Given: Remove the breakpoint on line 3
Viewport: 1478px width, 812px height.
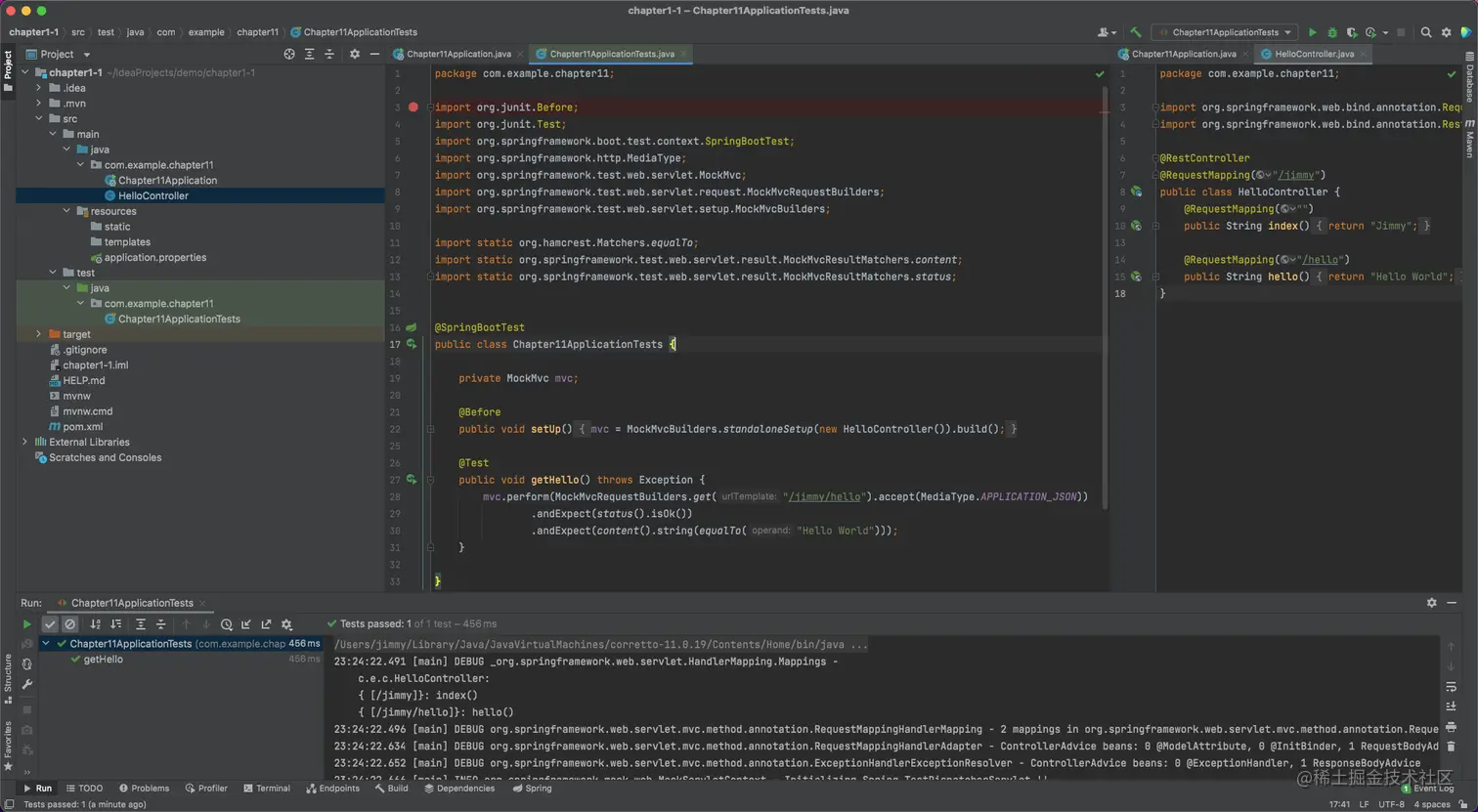Looking at the screenshot, I should pyautogui.click(x=413, y=107).
